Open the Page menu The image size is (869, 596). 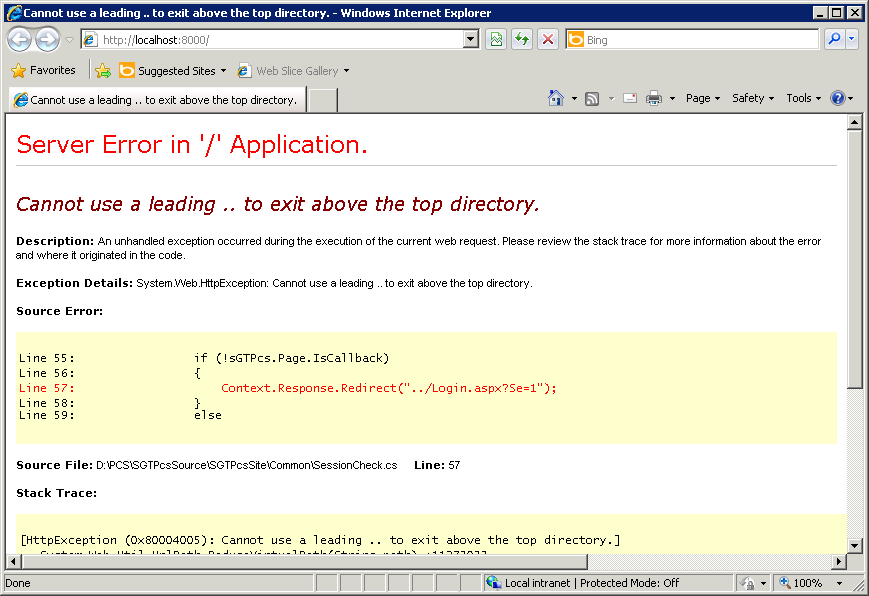[x=702, y=98]
